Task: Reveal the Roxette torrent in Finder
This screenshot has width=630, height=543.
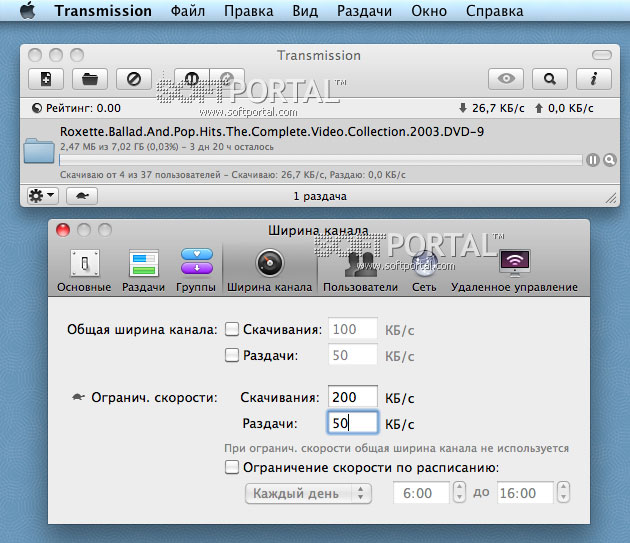Action: (x=610, y=160)
